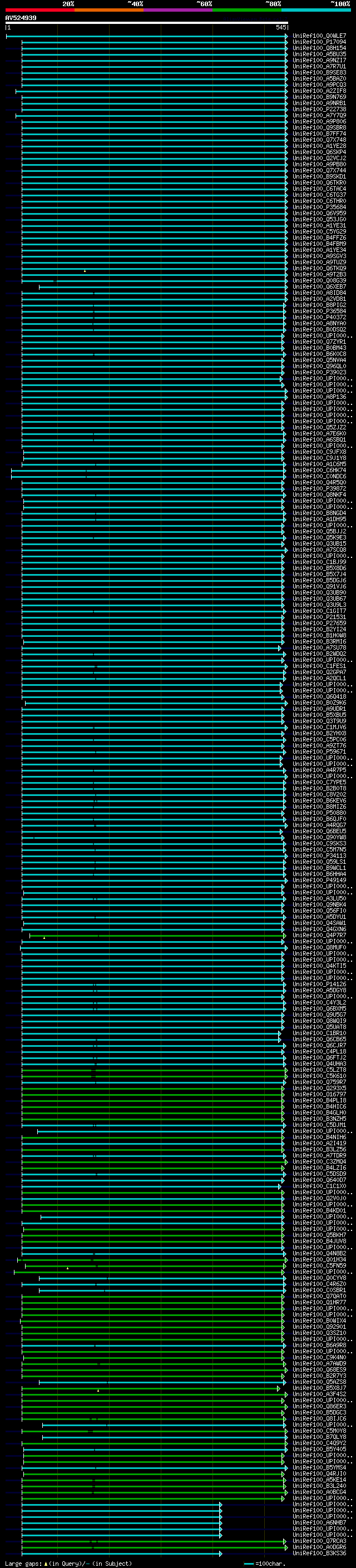Select the UniRef100_Q7ZYR1 label
356x1568 pixels.
tap(319, 342)
